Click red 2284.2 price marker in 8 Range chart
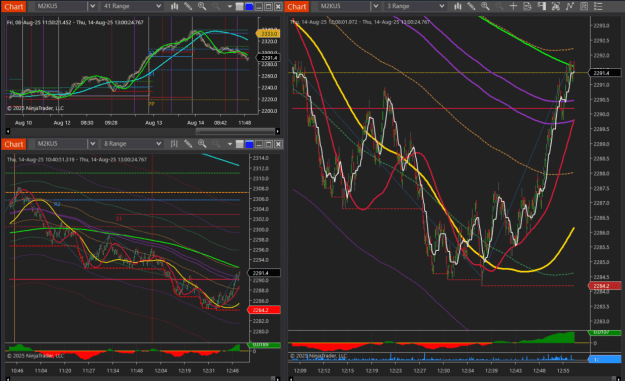 (264, 310)
